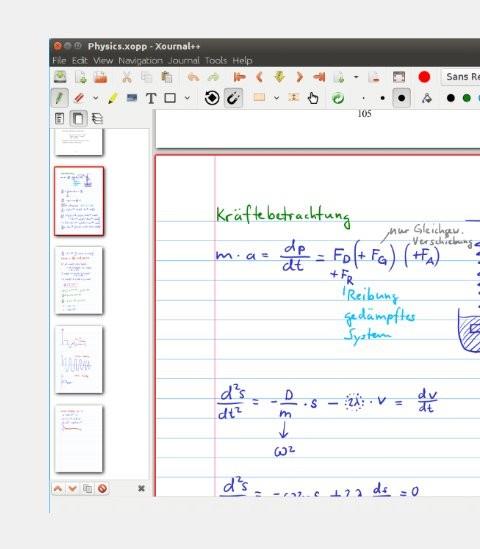Select the Pen tool
Viewport: 480px width, 549px height.
[x=60, y=98]
